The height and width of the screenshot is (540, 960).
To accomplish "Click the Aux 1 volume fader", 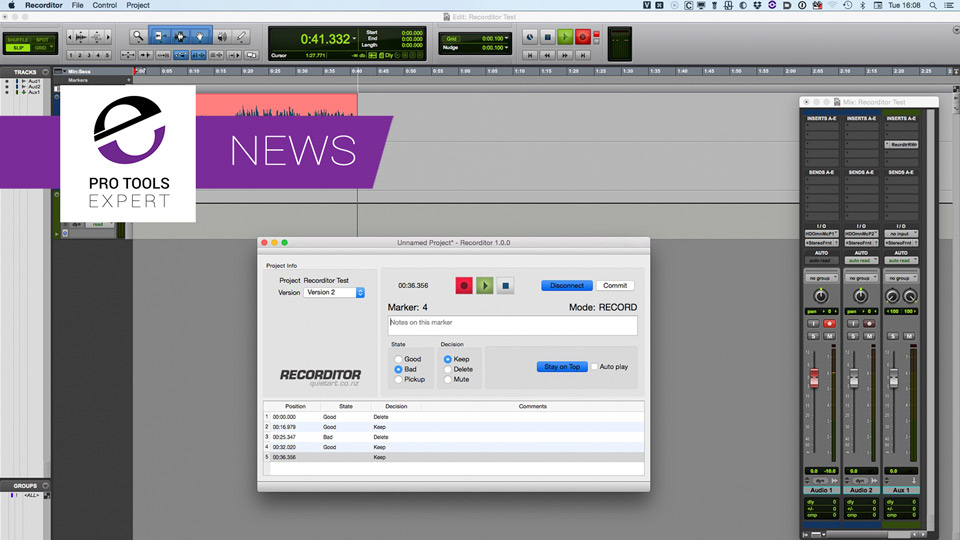I will tap(893, 378).
